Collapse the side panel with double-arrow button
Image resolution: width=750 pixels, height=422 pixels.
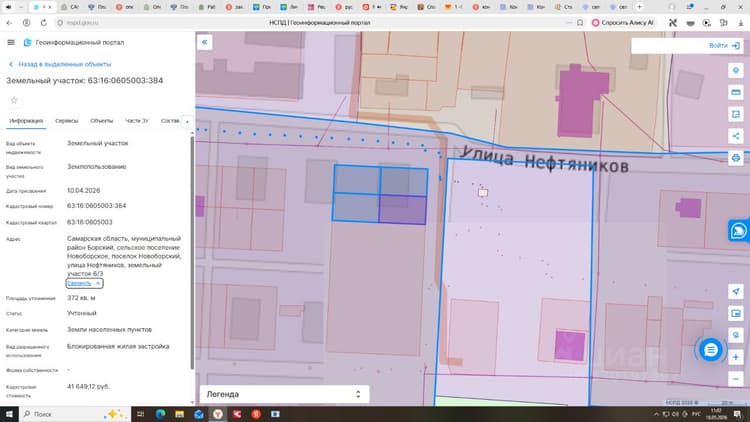[x=204, y=42]
